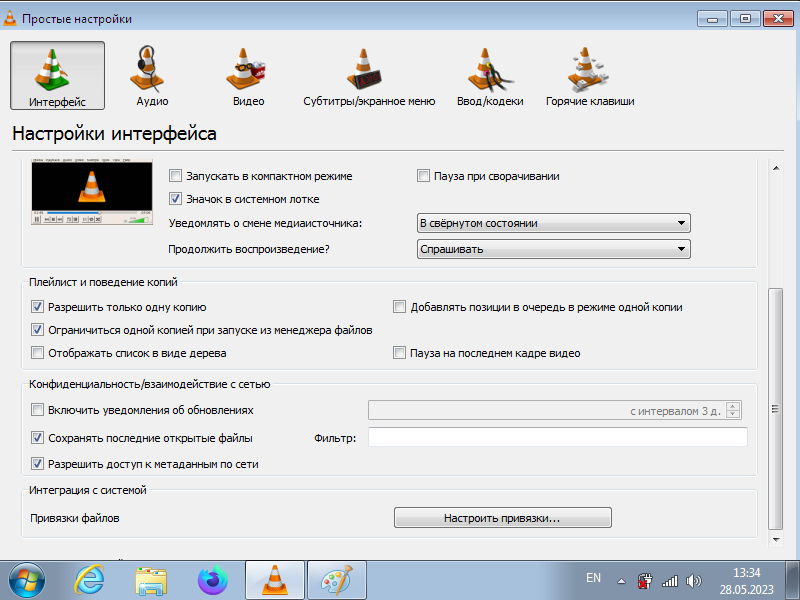Open the Windows Start menu
Screen dimensions: 800x600
point(27,580)
